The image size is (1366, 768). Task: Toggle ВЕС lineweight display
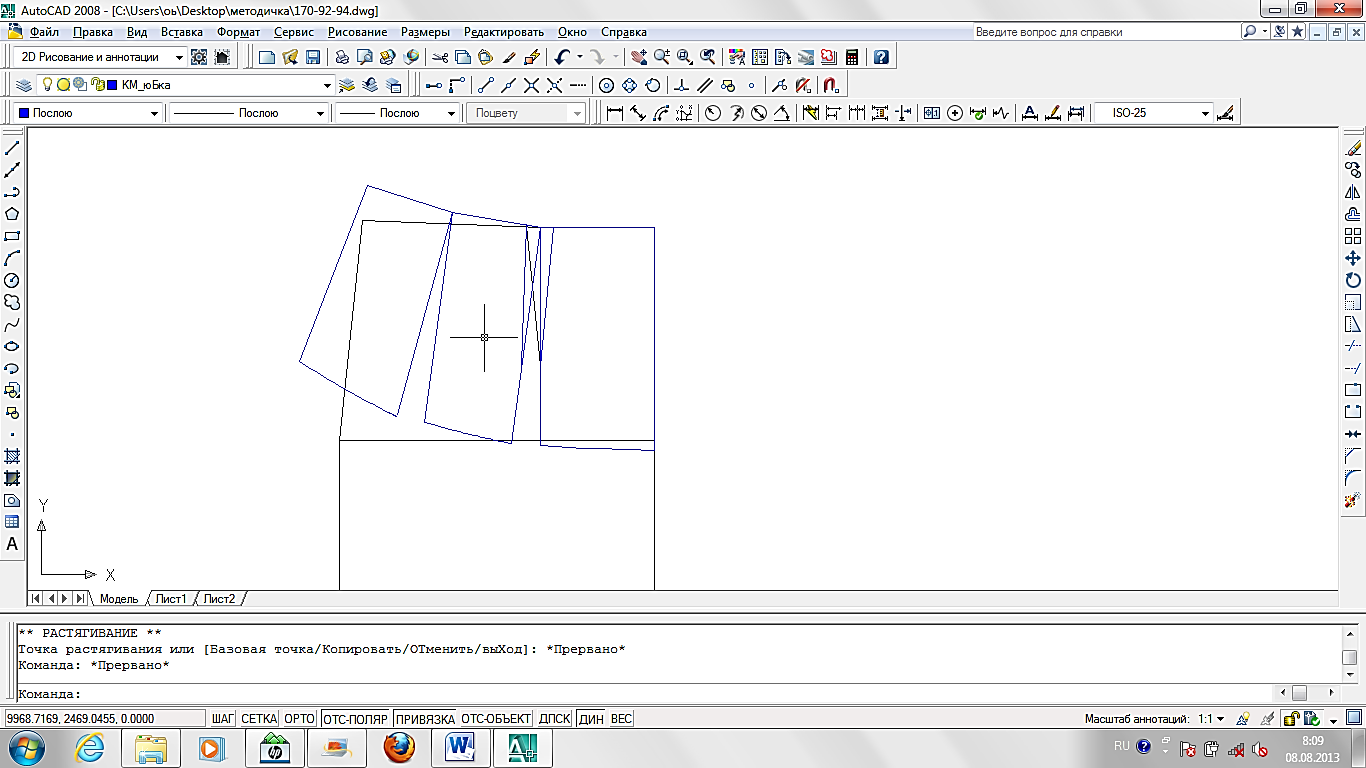pyautogui.click(x=621, y=719)
